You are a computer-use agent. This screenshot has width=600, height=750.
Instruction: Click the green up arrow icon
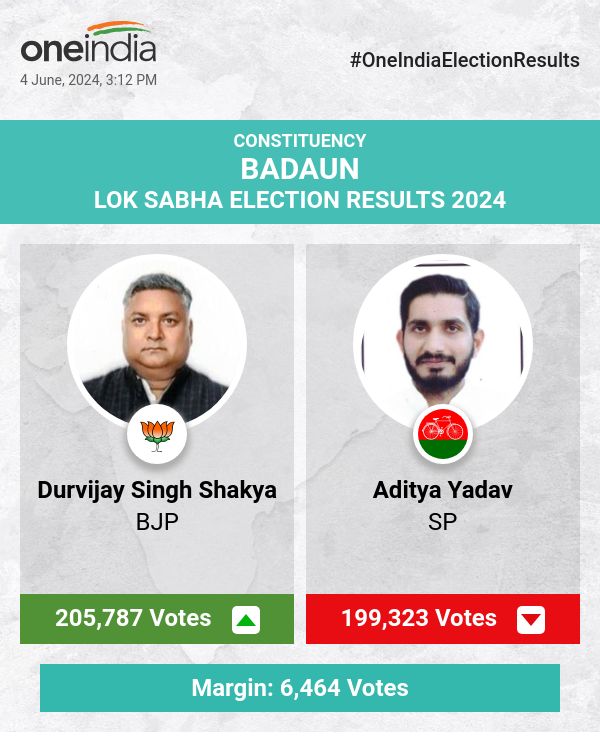[246, 620]
